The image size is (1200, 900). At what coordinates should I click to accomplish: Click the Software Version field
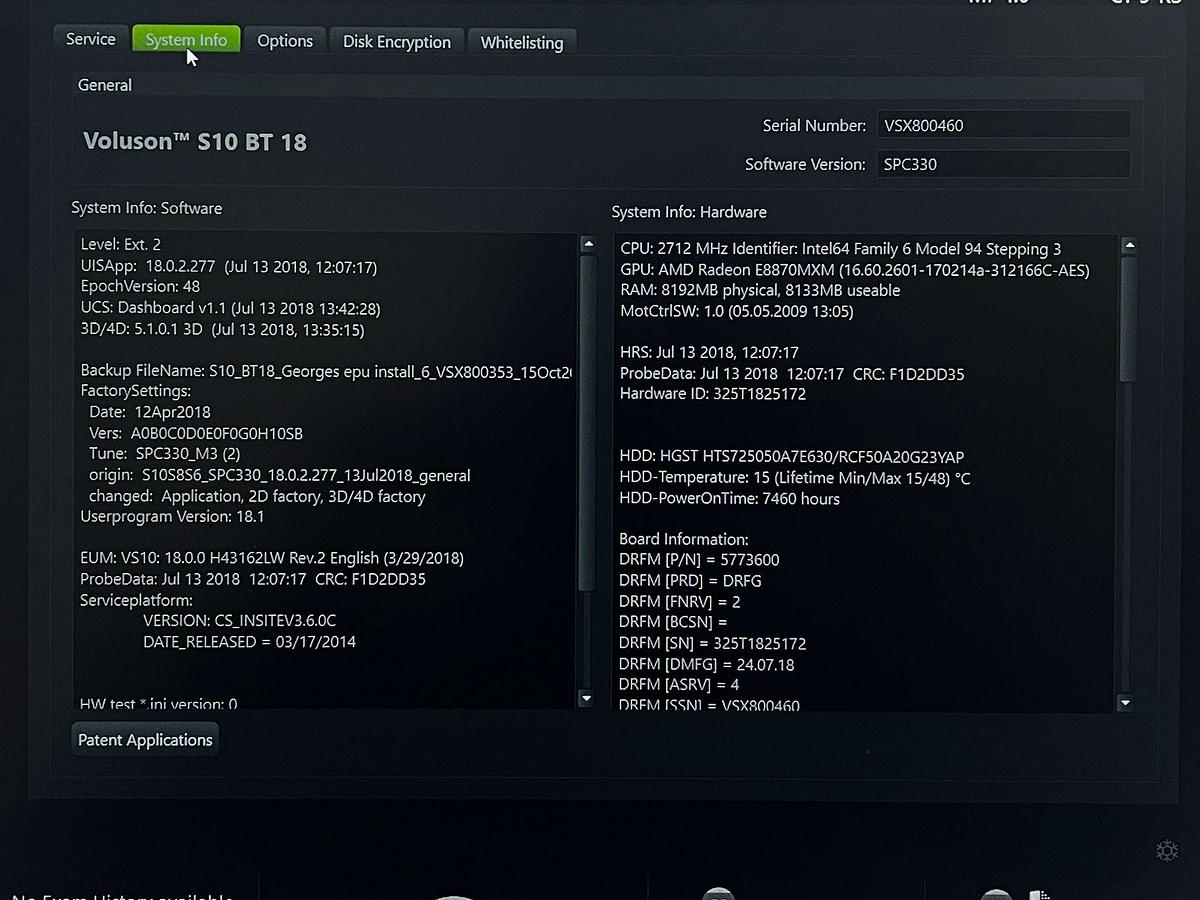pyautogui.click(x=1003, y=164)
